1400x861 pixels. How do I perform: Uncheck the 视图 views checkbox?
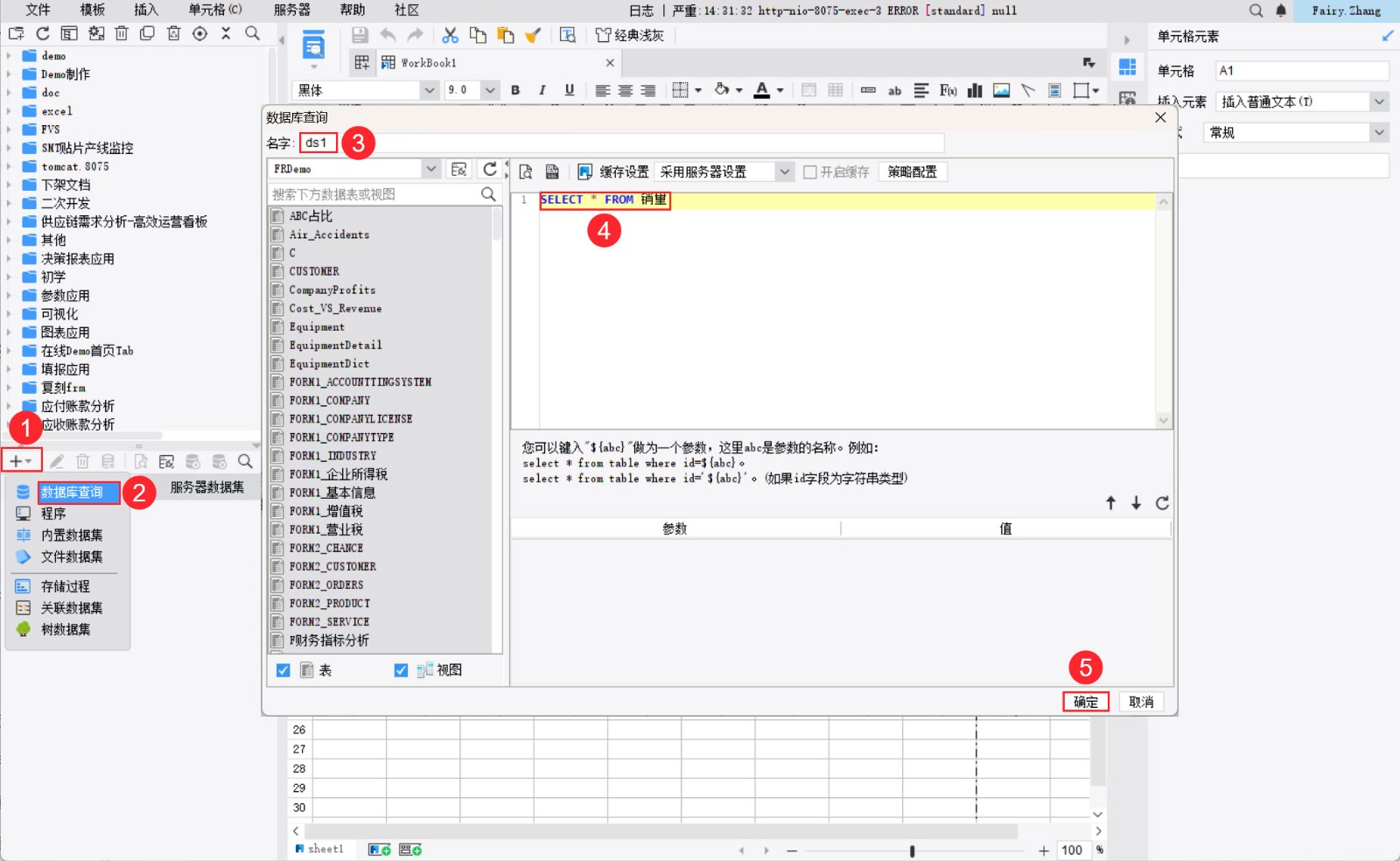[x=401, y=670]
